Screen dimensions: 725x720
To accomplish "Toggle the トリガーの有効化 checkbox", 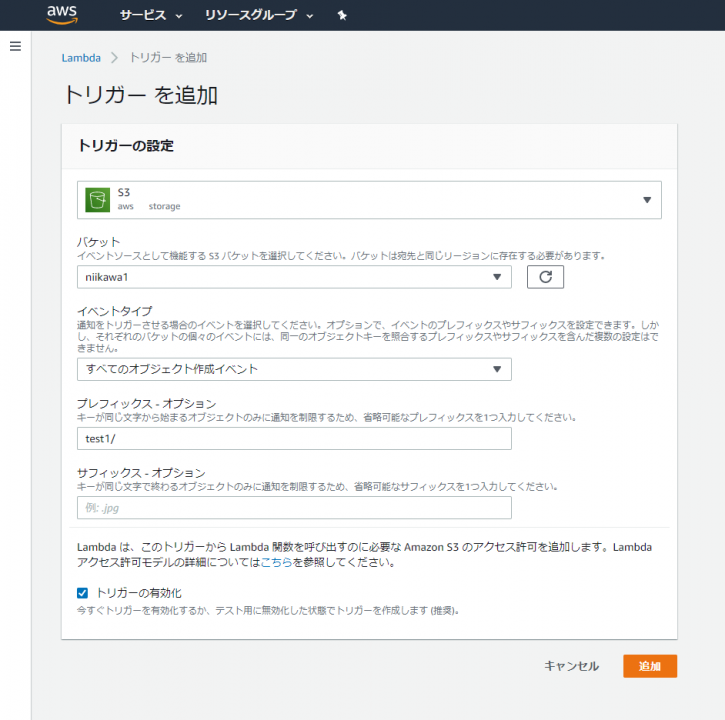I will 82,593.
